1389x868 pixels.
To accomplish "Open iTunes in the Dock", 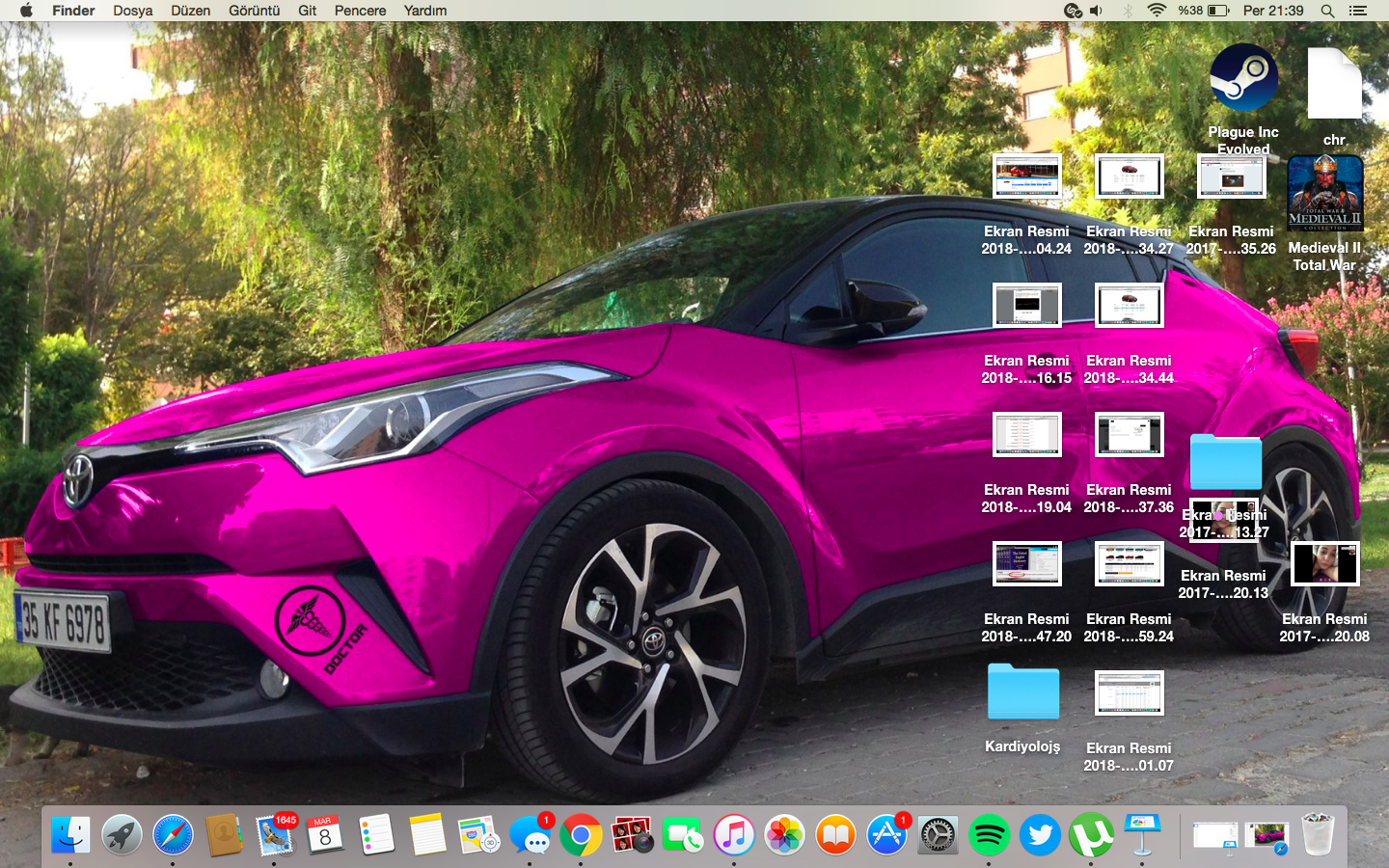I will tap(734, 834).
